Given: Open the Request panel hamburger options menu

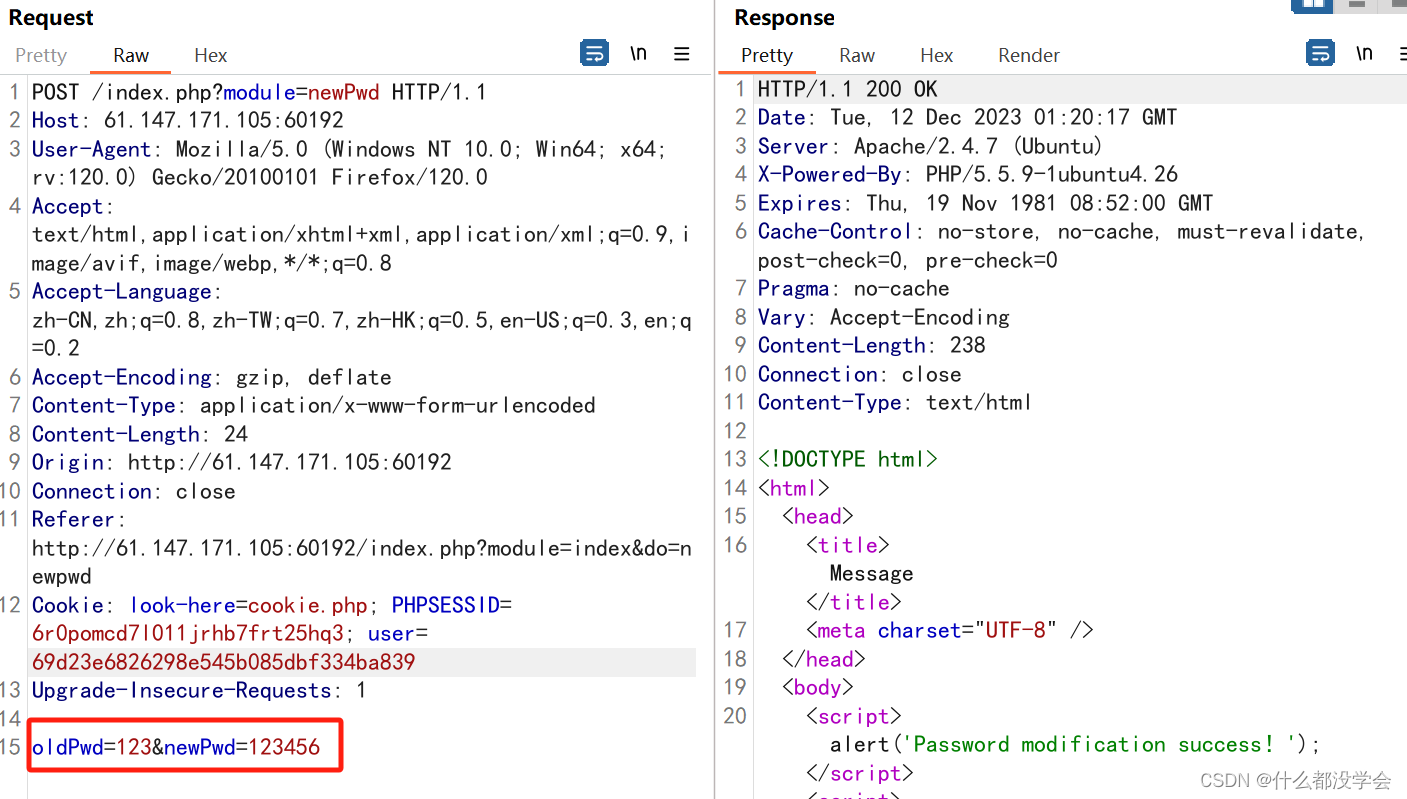Looking at the screenshot, I should pyautogui.click(x=682, y=54).
